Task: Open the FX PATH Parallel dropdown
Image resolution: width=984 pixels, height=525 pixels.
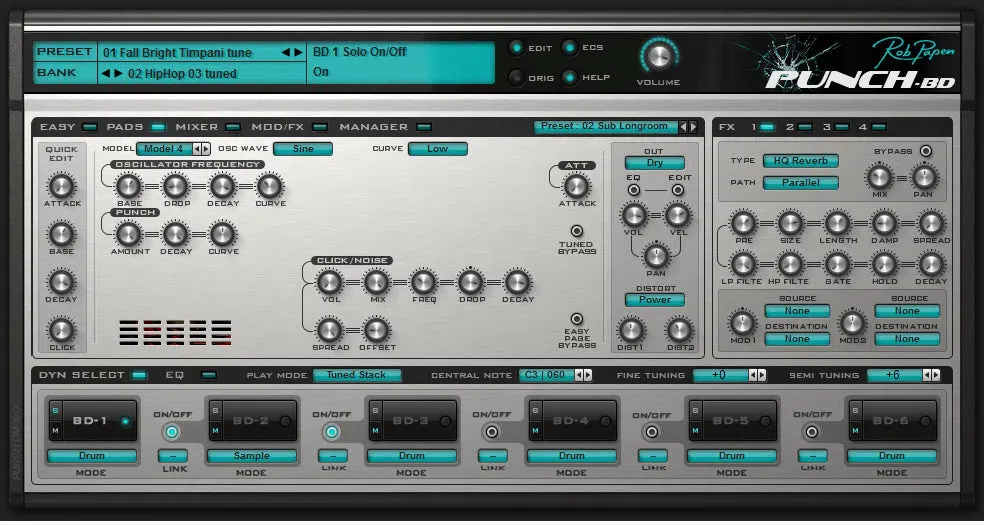Action: 801,183
